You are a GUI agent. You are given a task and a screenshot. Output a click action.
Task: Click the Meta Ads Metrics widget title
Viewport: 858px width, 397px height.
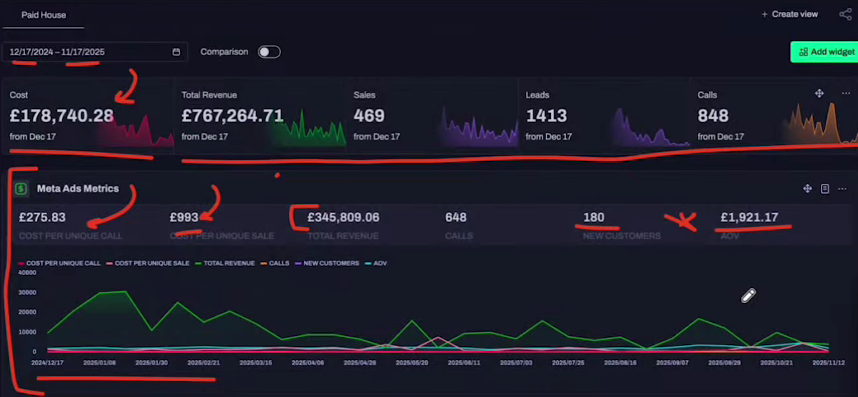tap(78, 189)
